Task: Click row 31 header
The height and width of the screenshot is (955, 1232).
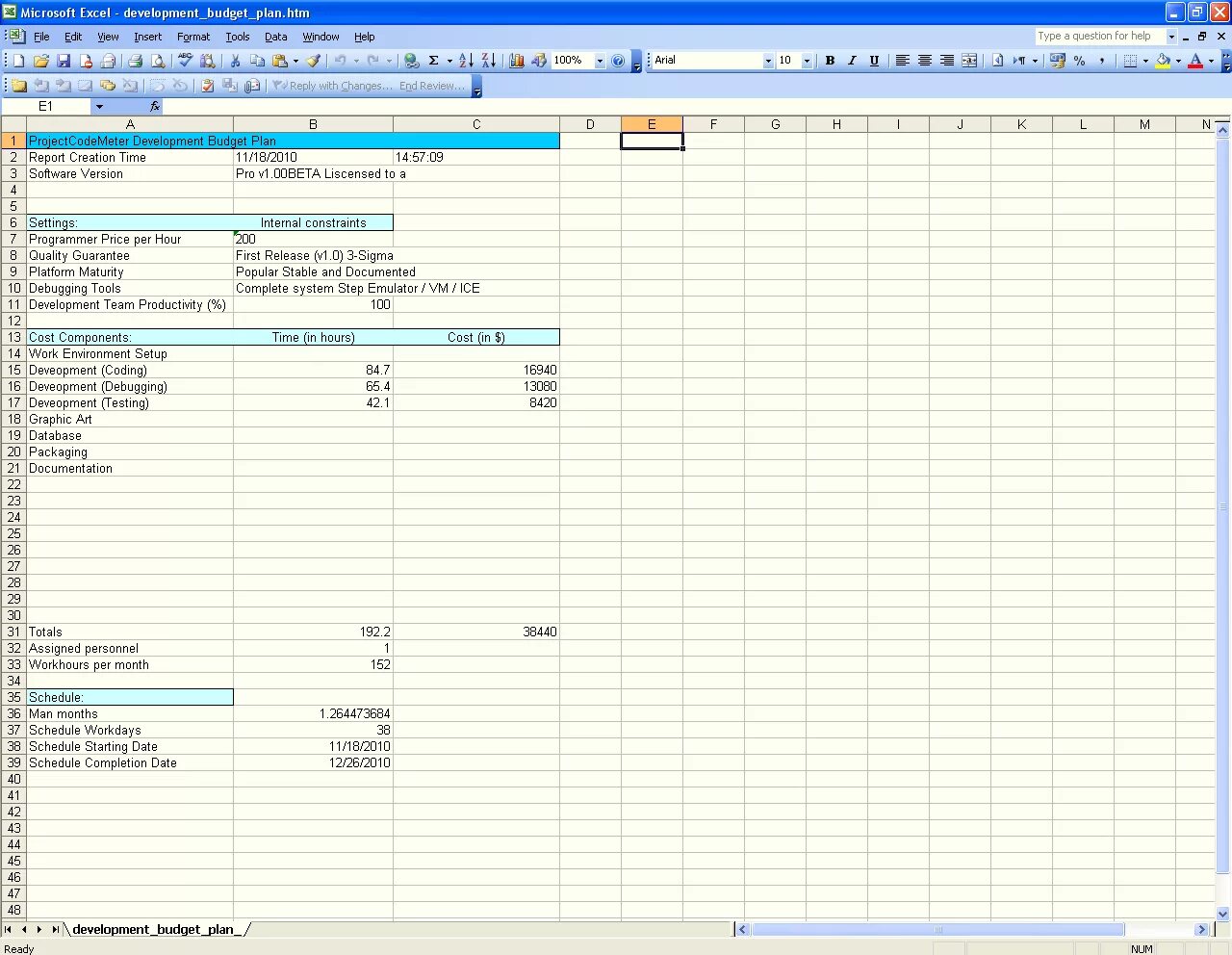Action: pos(13,632)
